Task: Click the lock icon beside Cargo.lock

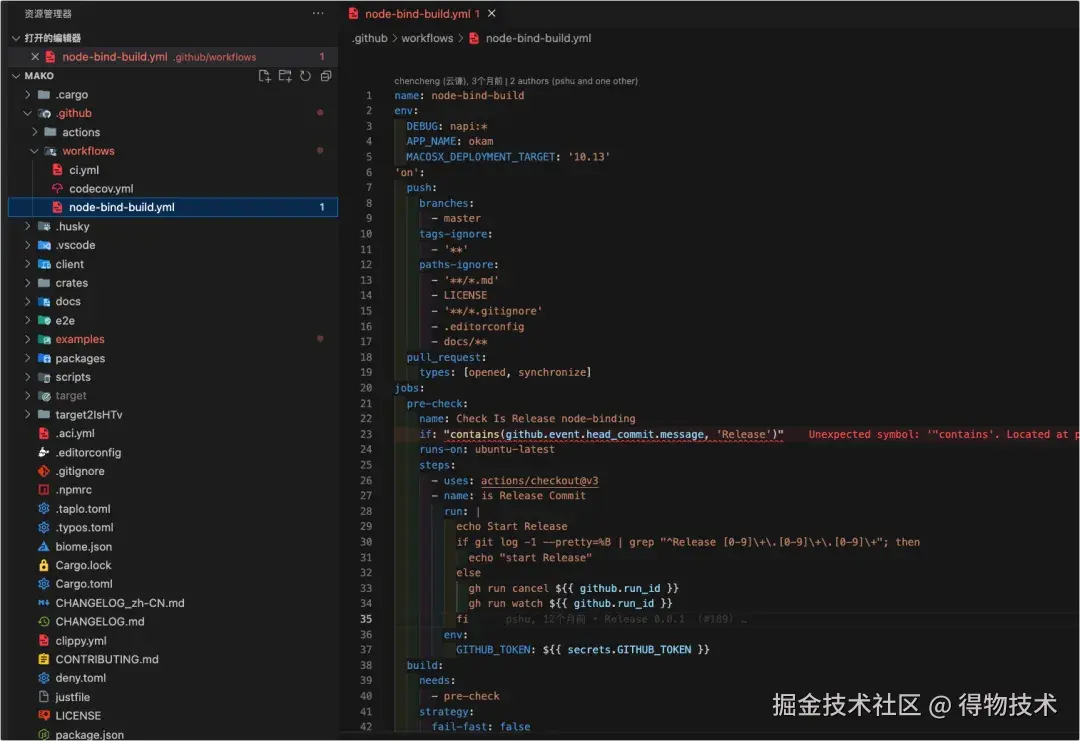Action: [x=43, y=565]
